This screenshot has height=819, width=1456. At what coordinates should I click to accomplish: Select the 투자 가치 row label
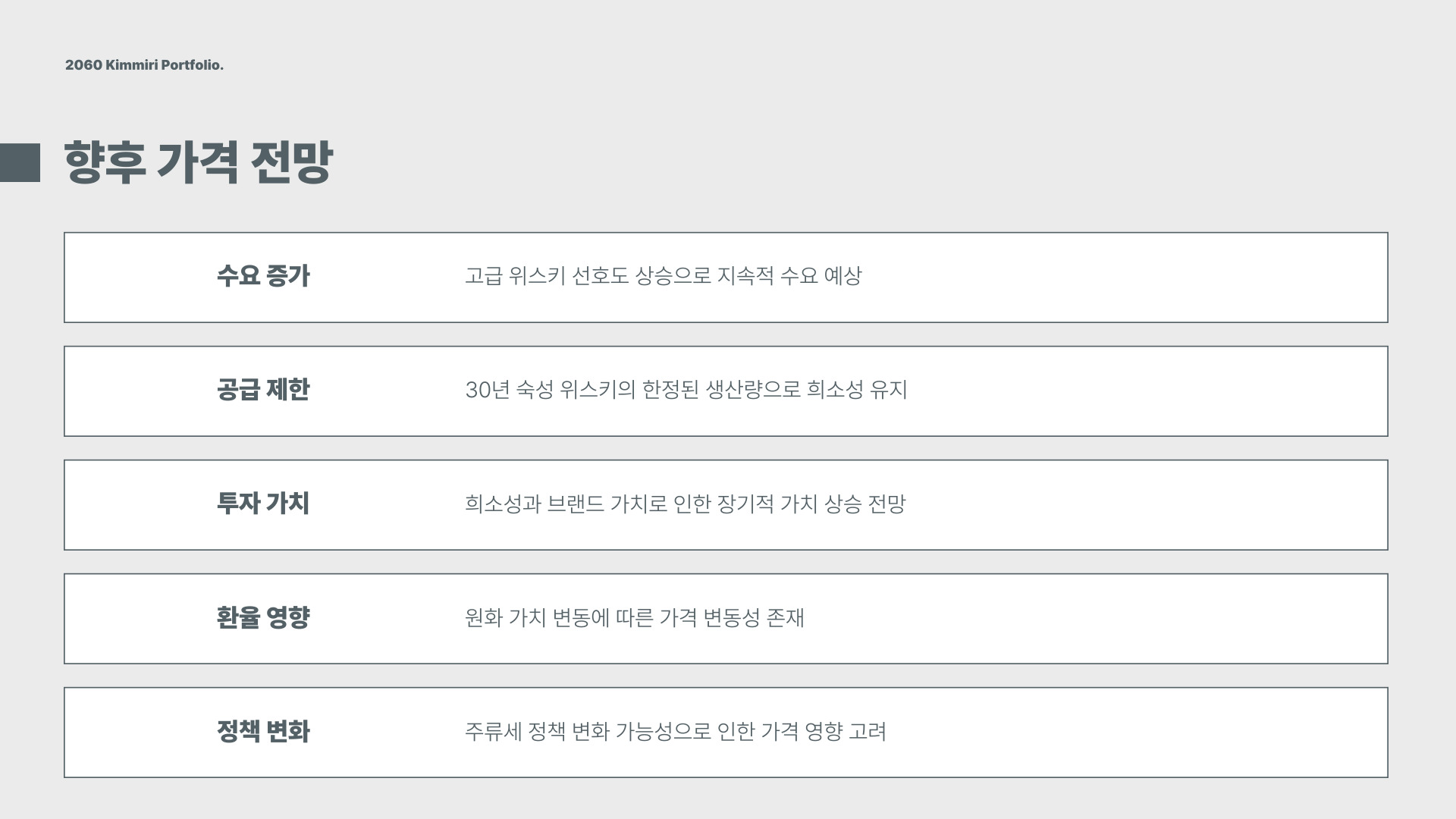263,504
